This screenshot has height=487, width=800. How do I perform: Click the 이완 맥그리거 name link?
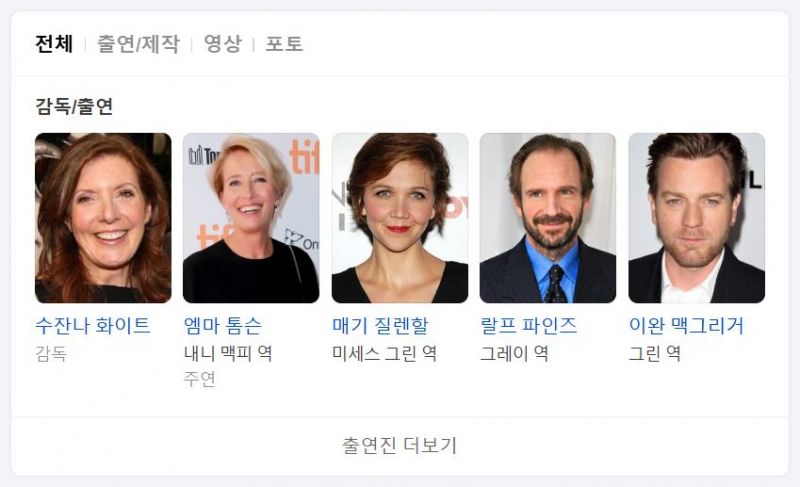pos(686,326)
